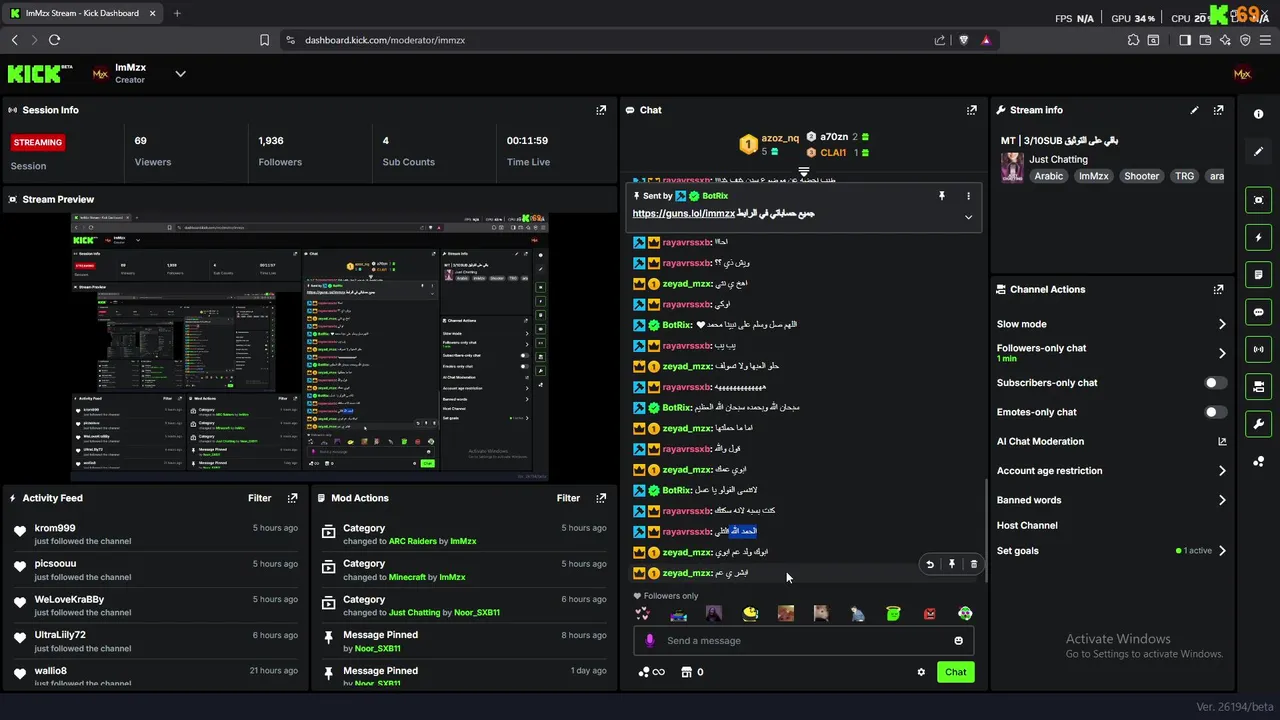The width and height of the screenshot is (1280, 720).
Task: Pin the hovered zeyad_mzx chat message
Action: coord(952,564)
